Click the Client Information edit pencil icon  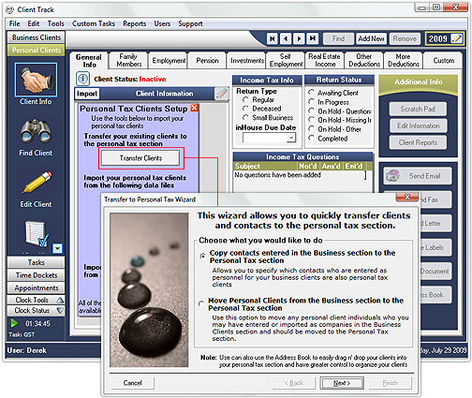pyautogui.click(x=221, y=93)
